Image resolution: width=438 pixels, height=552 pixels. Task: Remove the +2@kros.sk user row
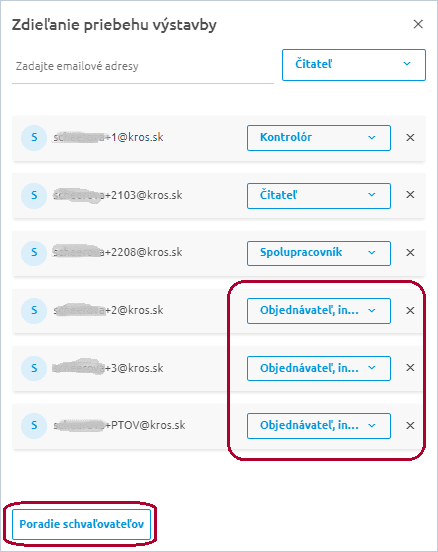410,310
